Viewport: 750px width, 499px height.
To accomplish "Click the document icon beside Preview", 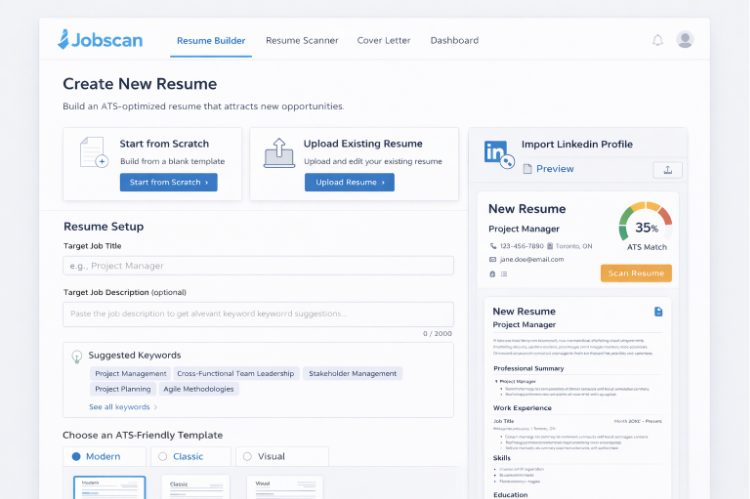I will click(x=527, y=169).
